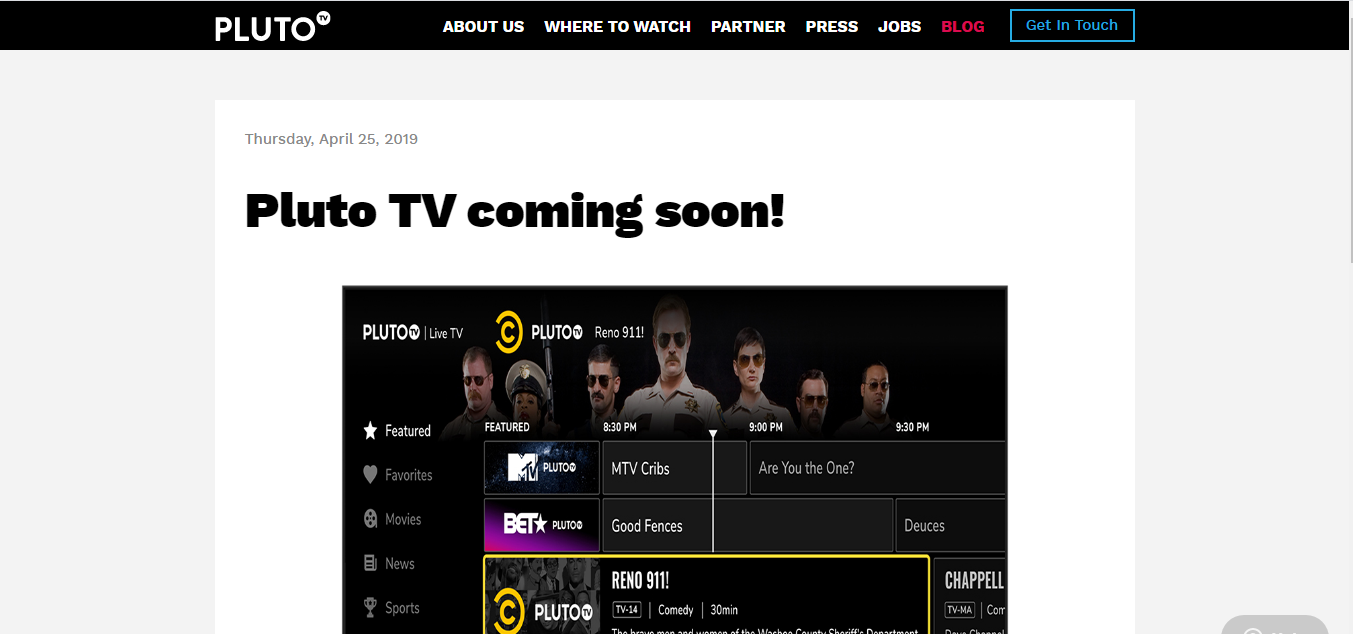Go to the Blog page
1353x634 pixels.
(963, 27)
